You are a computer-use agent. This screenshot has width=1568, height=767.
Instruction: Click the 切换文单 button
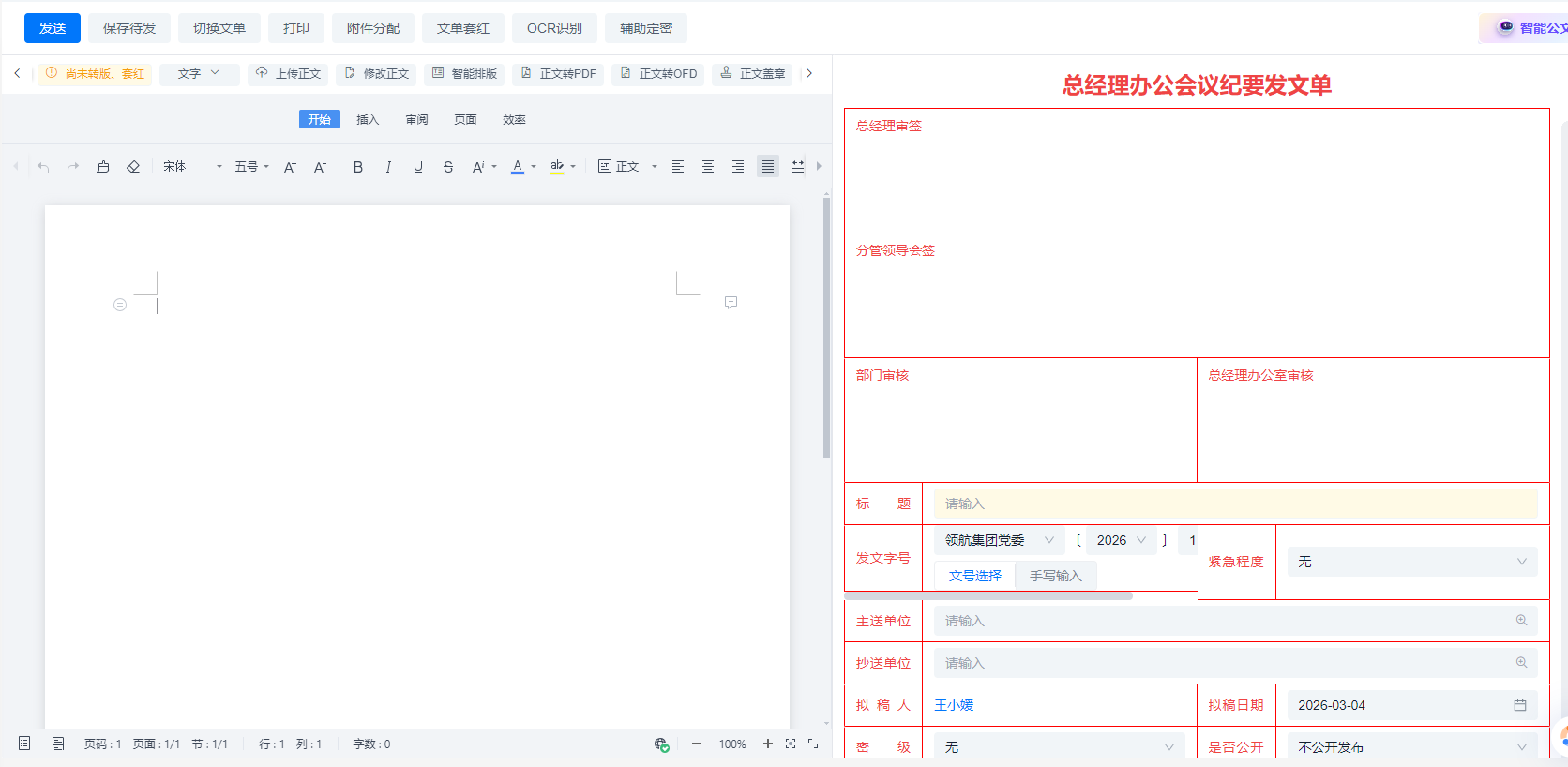tap(219, 28)
